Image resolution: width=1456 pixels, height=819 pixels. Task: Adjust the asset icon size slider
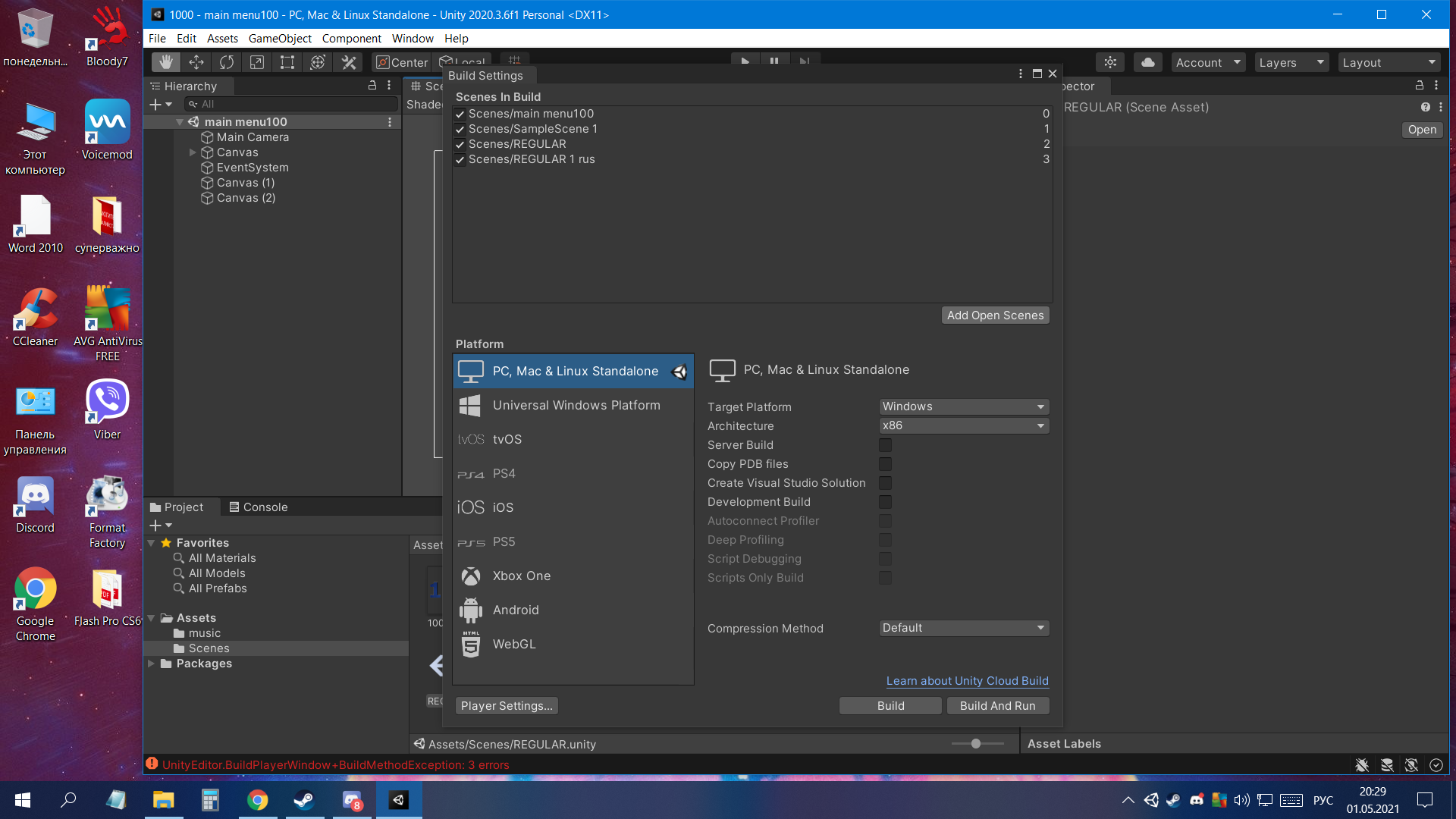point(977,744)
